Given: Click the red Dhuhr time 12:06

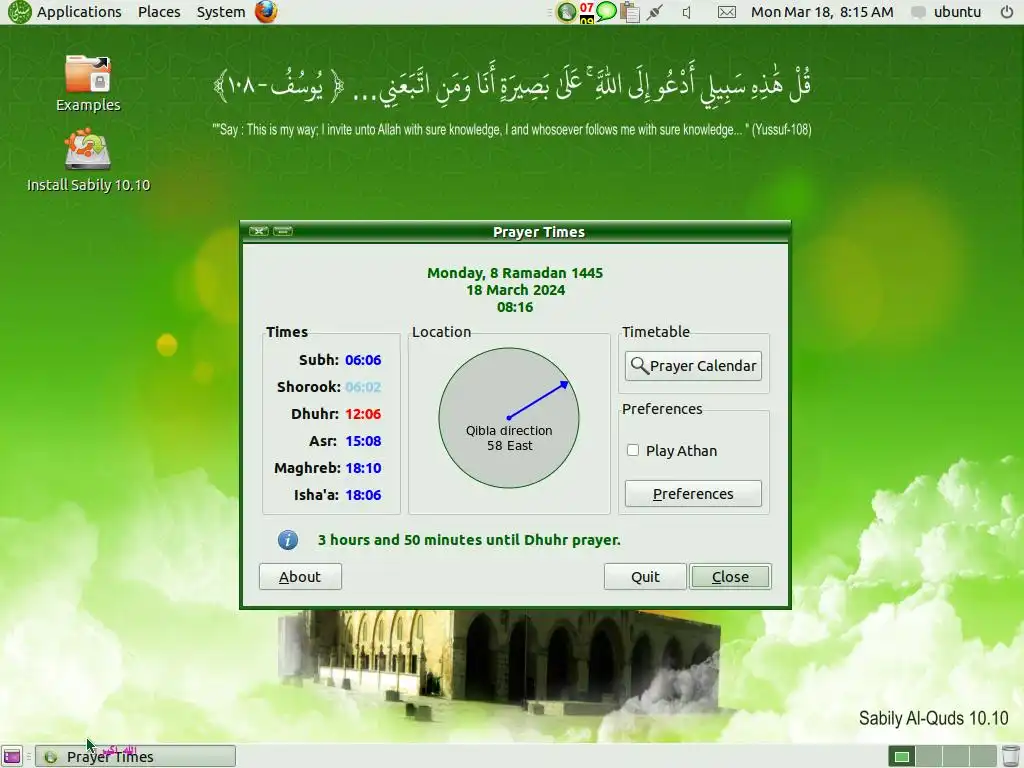Looking at the screenshot, I should [363, 414].
